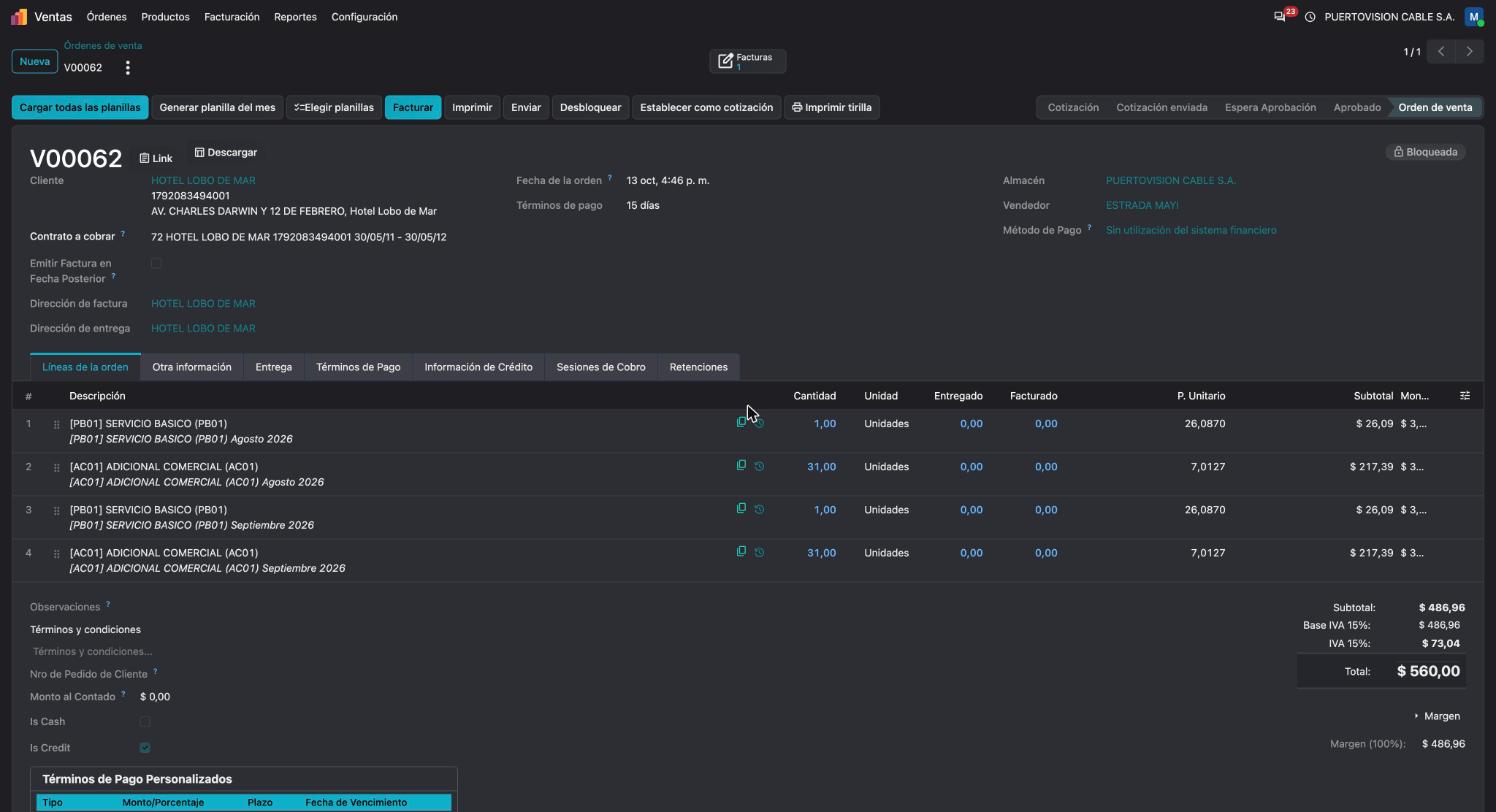Click the column settings icon in table header
1496x812 pixels.
pos(1465,396)
